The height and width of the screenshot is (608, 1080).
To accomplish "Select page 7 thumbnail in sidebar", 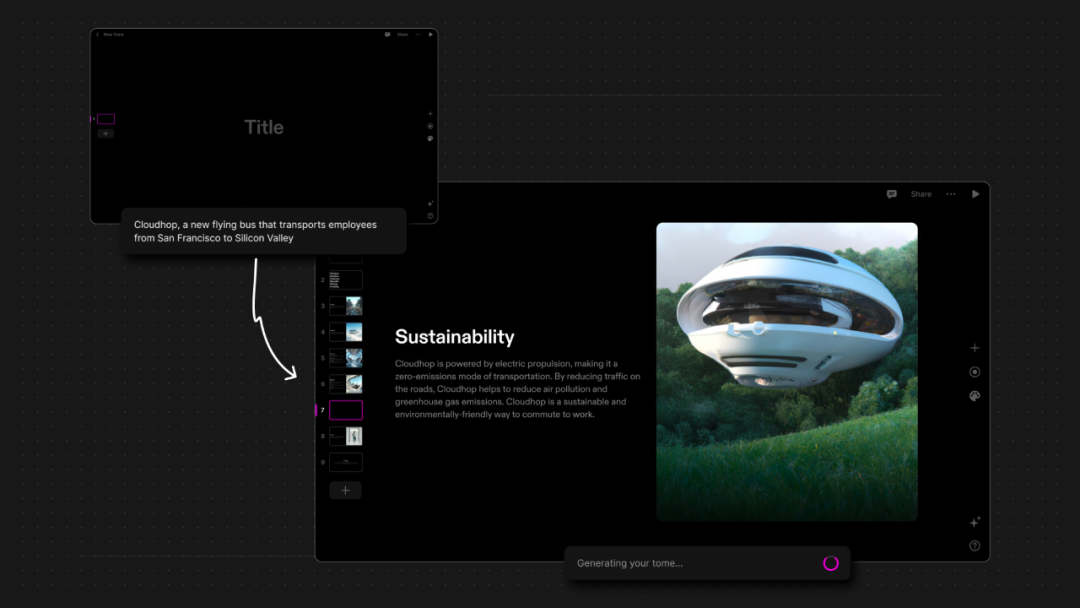I will 346,410.
